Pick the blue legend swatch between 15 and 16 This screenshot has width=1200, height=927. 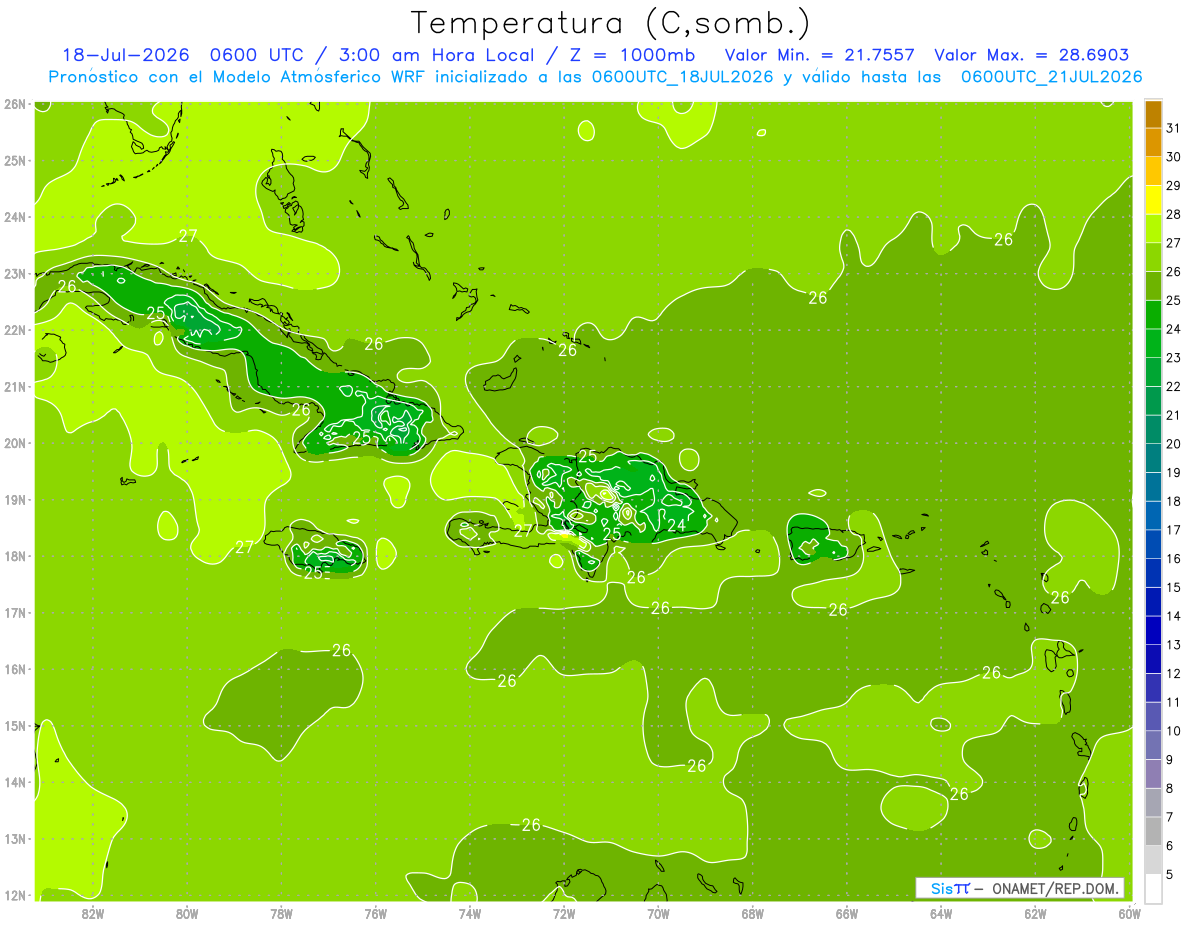(1153, 573)
